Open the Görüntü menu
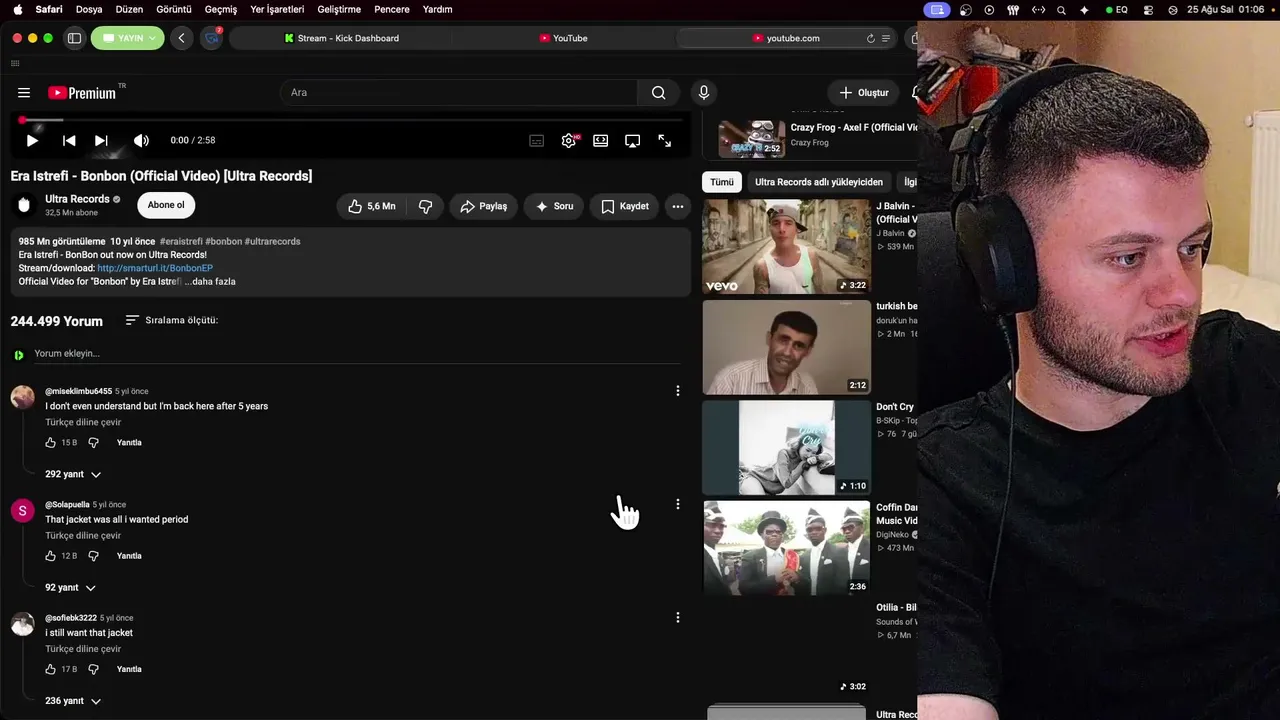The width and height of the screenshot is (1280, 720). (x=174, y=9)
